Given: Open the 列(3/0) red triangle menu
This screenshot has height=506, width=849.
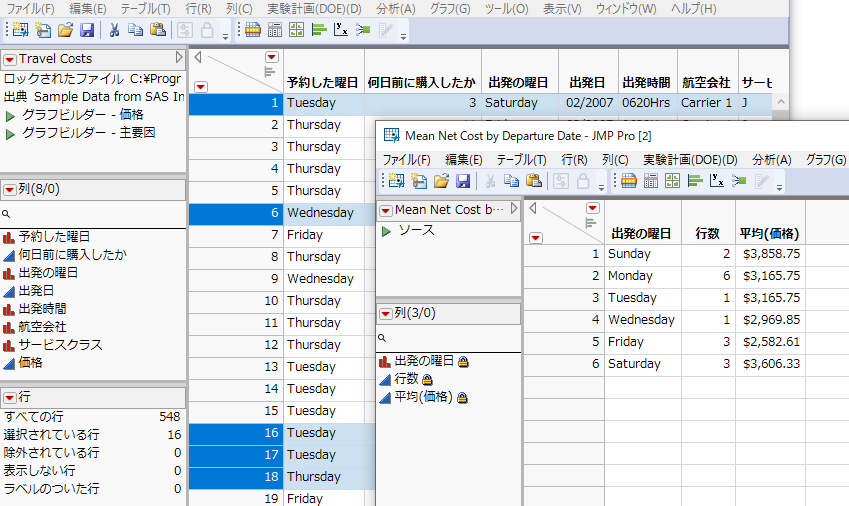Looking at the screenshot, I should point(386,314).
